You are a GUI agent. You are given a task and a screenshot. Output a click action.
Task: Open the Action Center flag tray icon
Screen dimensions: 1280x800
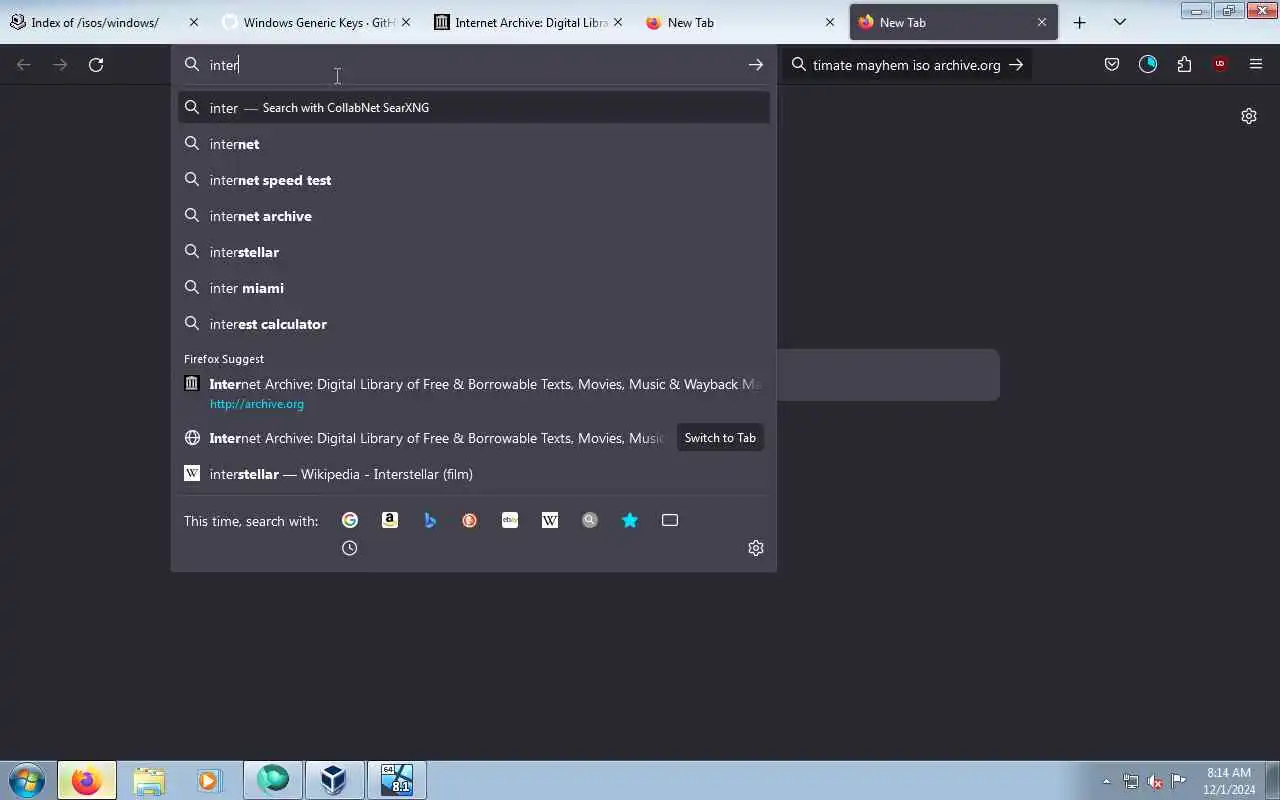(x=1179, y=781)
